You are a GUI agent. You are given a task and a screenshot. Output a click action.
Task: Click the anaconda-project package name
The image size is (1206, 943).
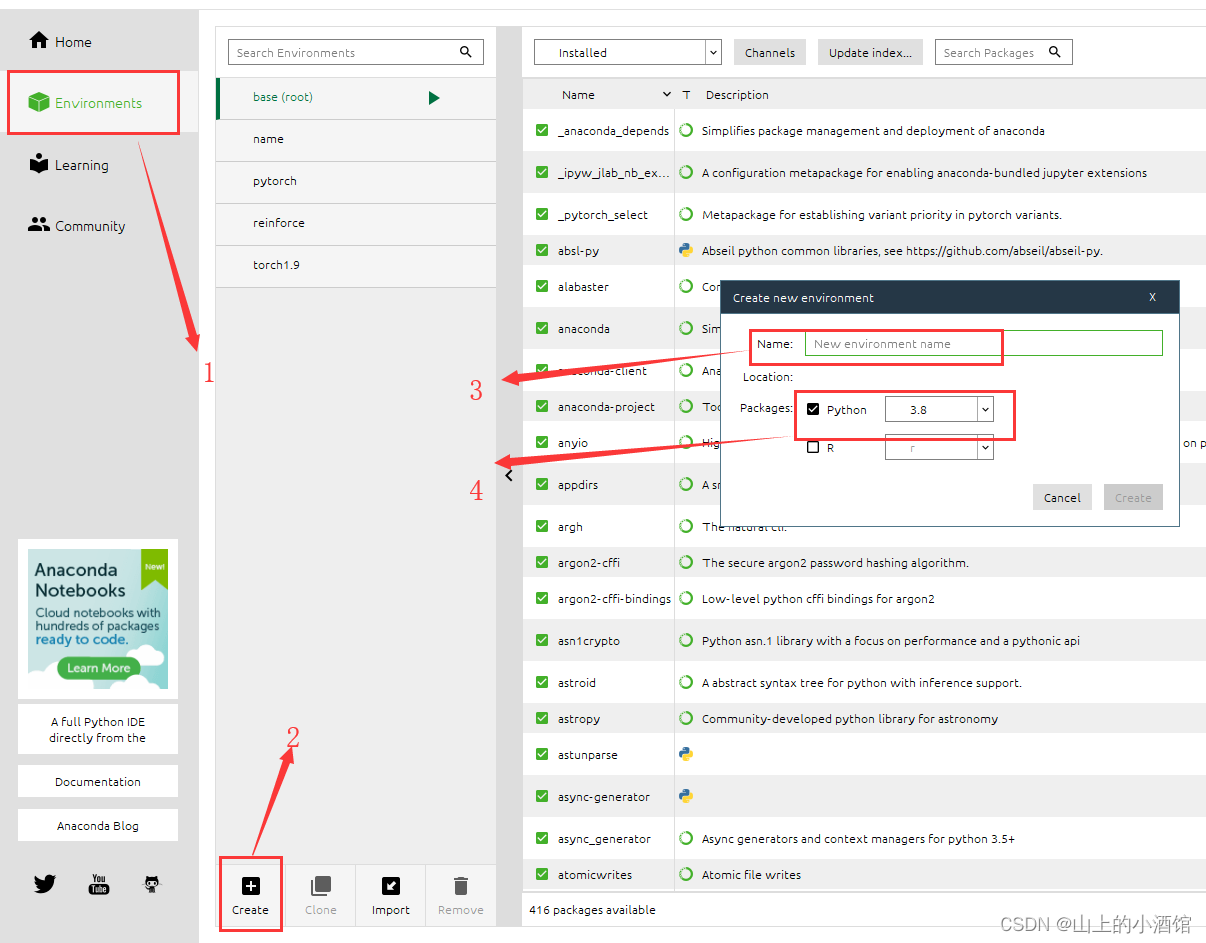tap(606, 406)
